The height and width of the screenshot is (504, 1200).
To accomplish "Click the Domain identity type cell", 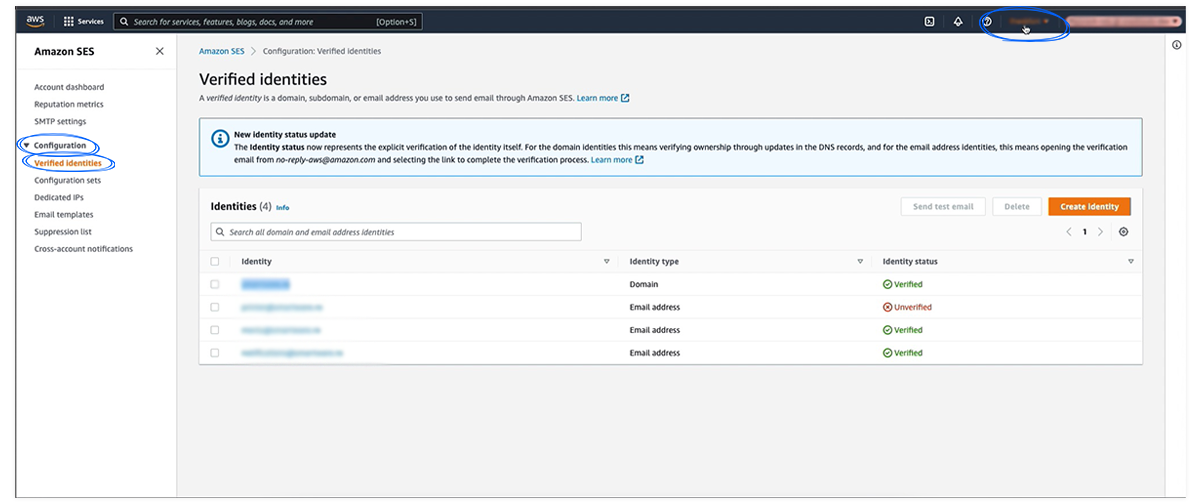I will [644, 284].
